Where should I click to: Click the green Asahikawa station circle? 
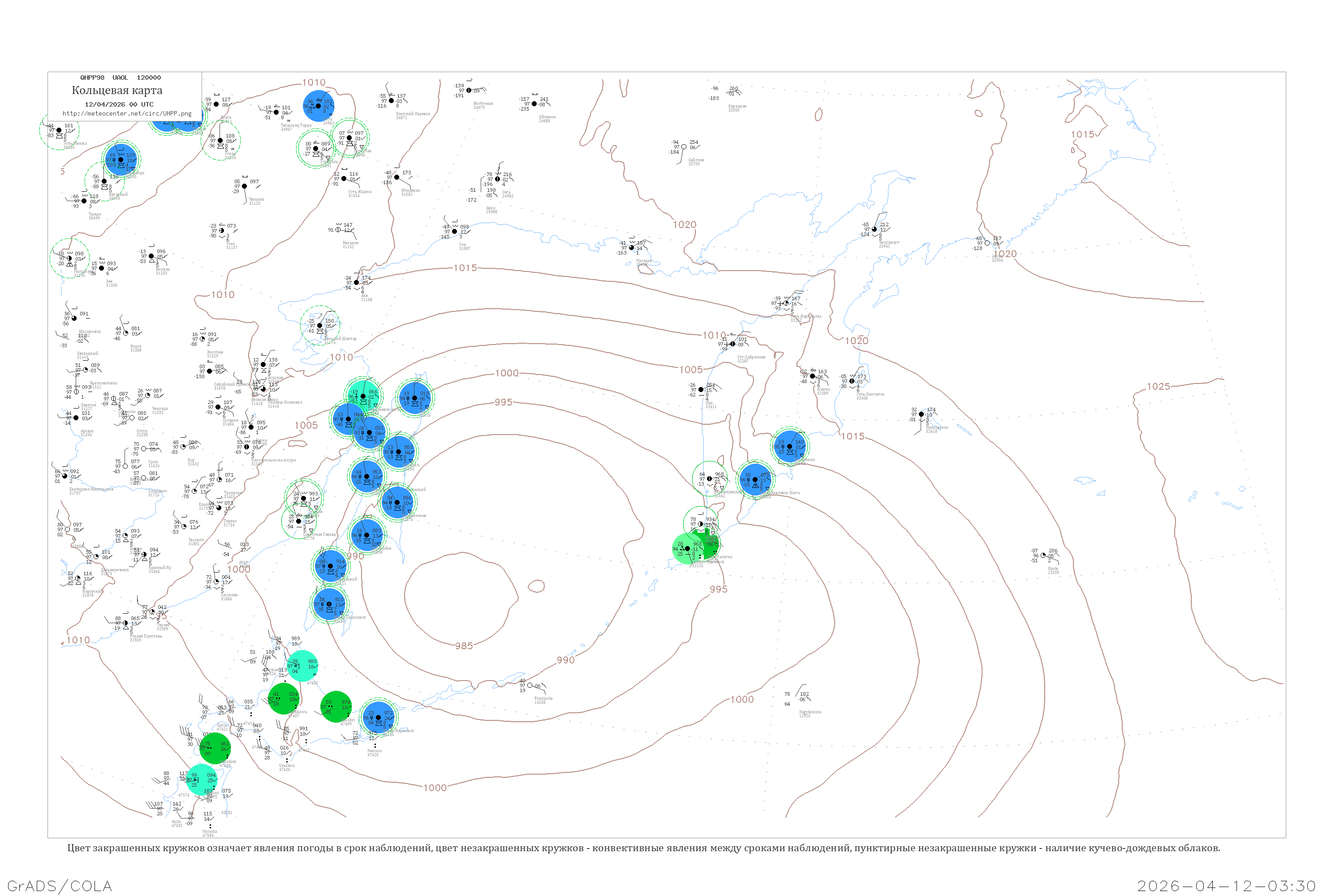284,699
